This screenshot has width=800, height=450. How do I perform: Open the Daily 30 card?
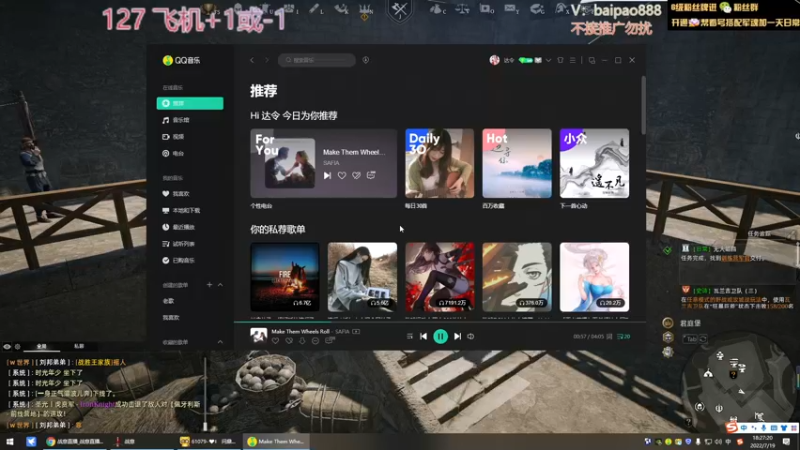[439, 163]
